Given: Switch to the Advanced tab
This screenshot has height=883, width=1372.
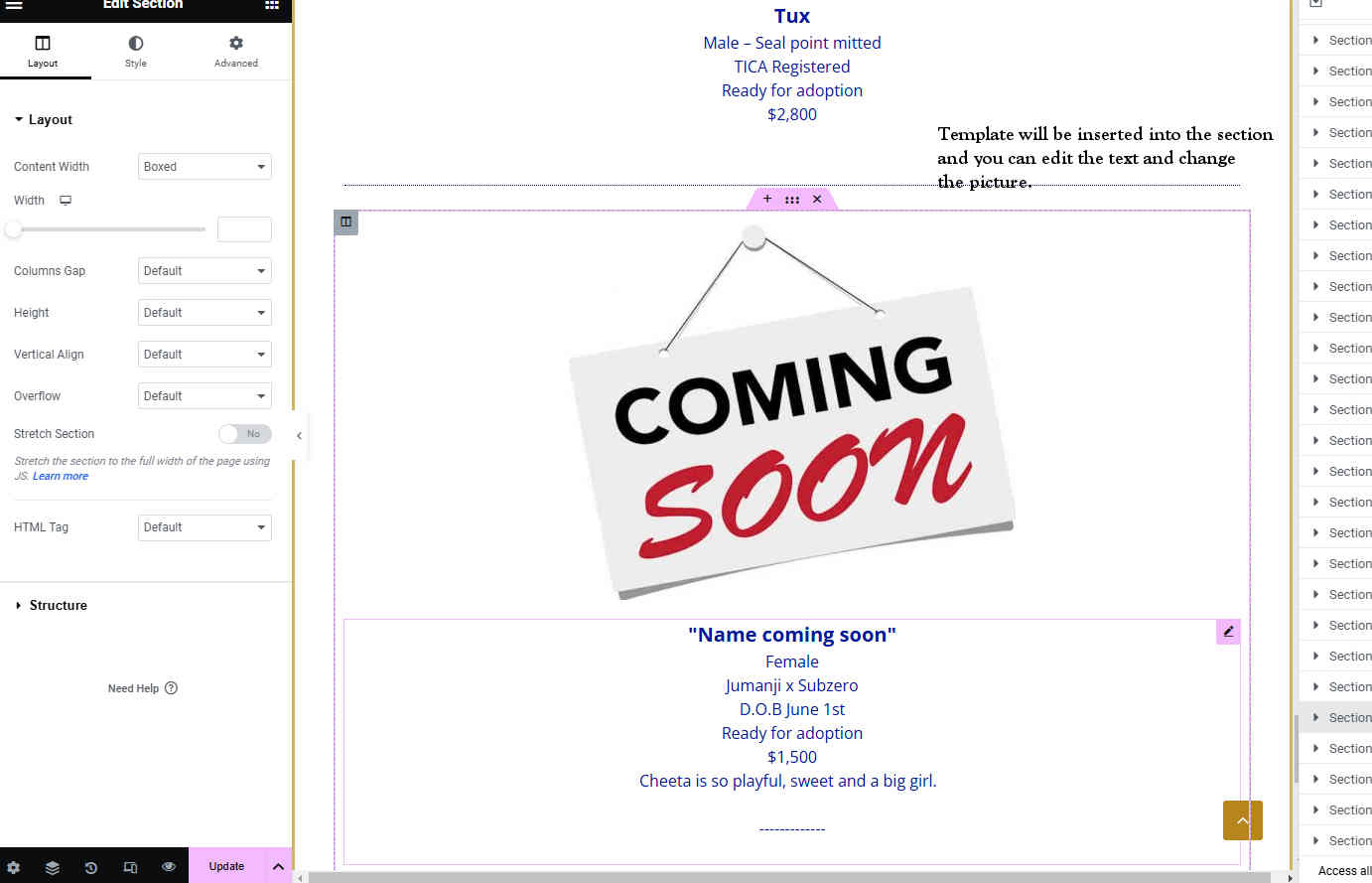Looking at the screenshot, I should coord(235,51).
